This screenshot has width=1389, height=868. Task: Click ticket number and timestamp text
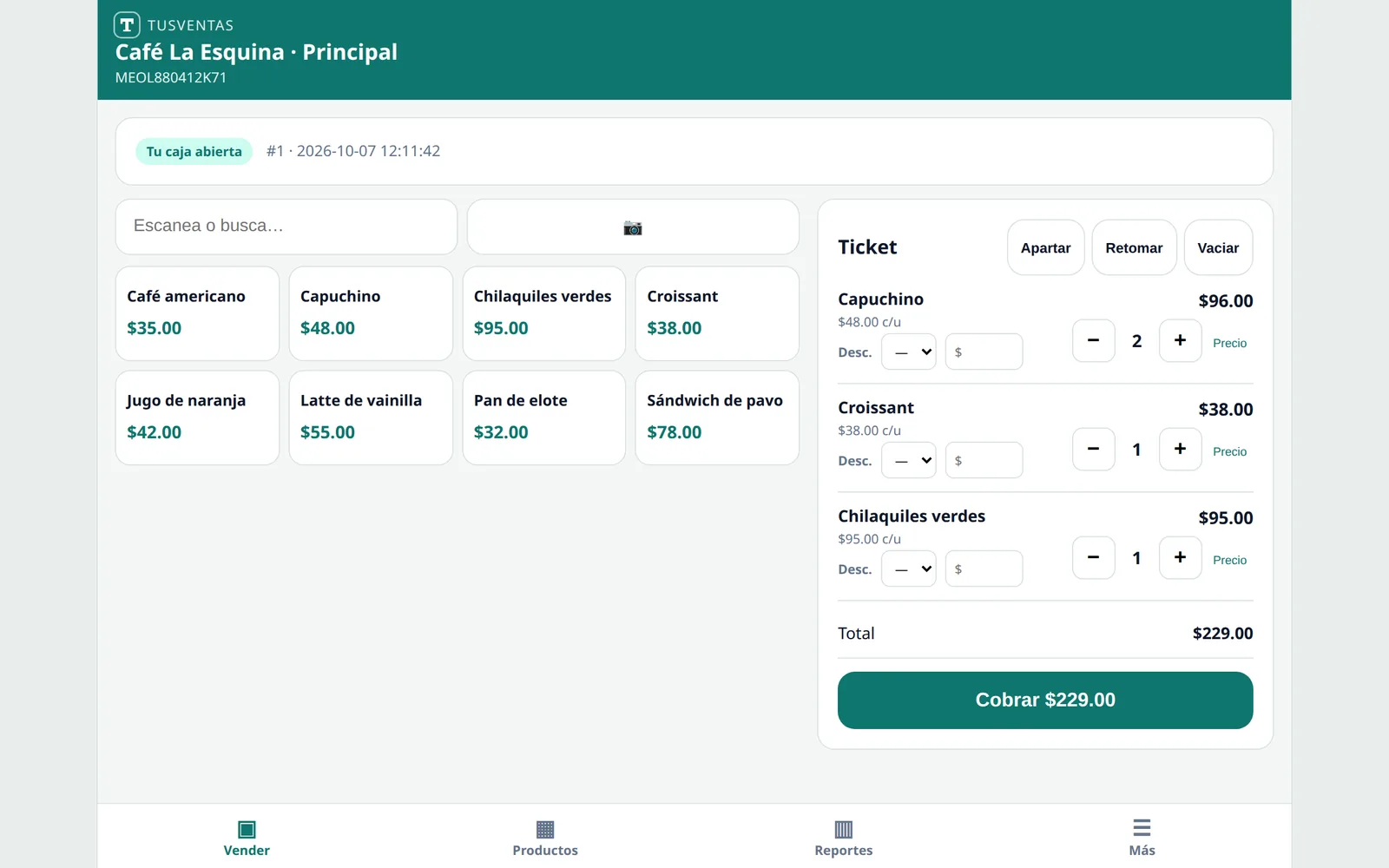point(353,151)
